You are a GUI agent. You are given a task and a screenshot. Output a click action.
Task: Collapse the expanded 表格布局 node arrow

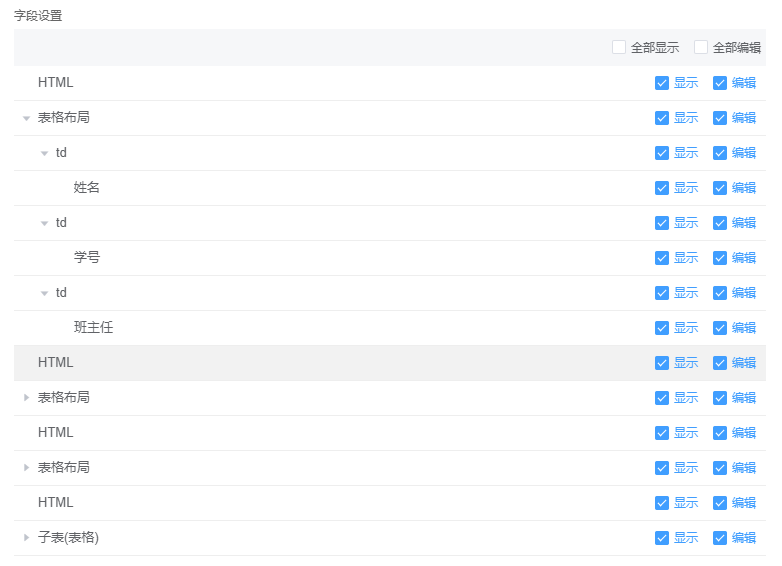click(x=26, y=118)
